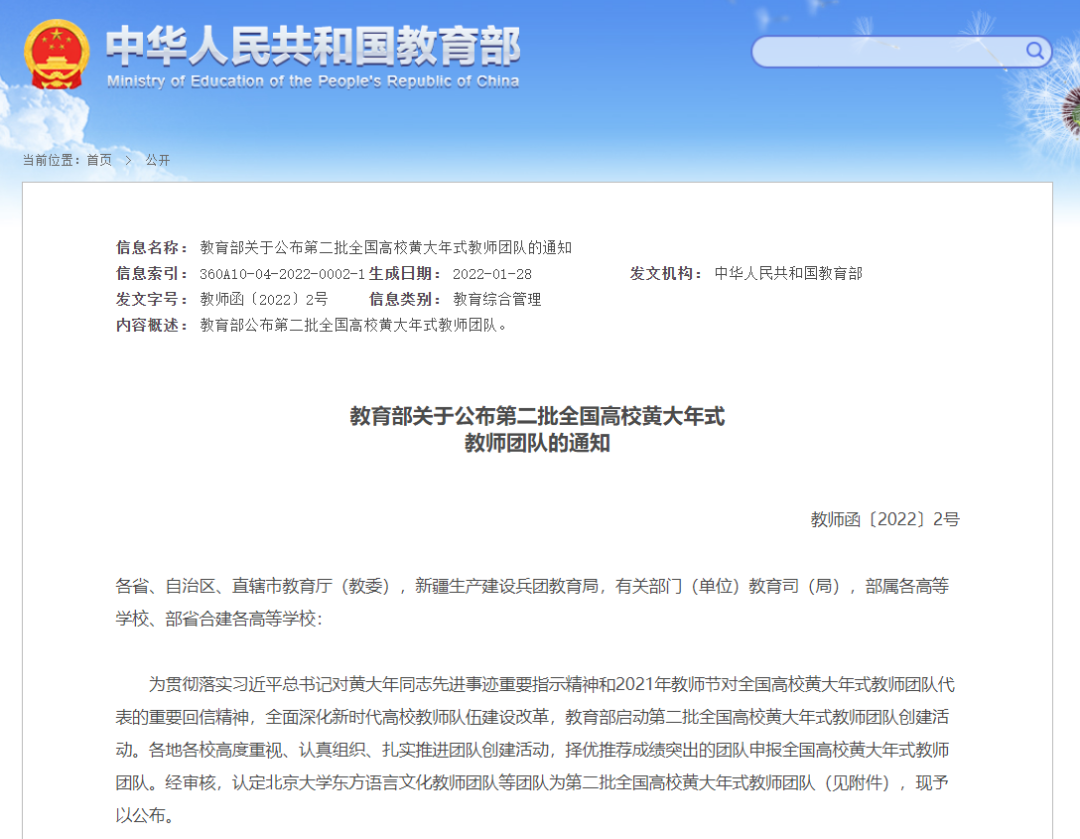Image resolution: width=1080 pixels, height=839 pixels.
Task: Click the heading line 教师团队的通知
Action: (537, 443)
